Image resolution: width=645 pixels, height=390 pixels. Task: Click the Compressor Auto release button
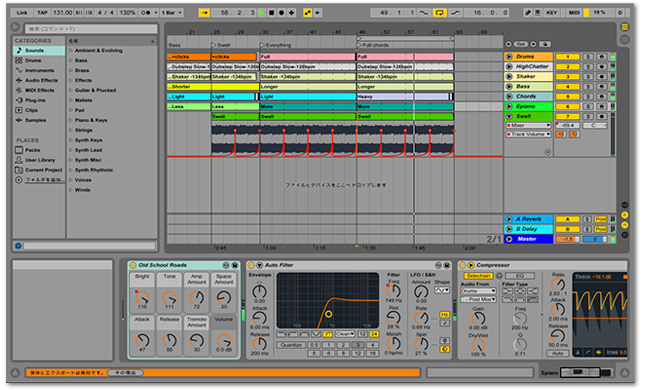click(x=558, y=353)
